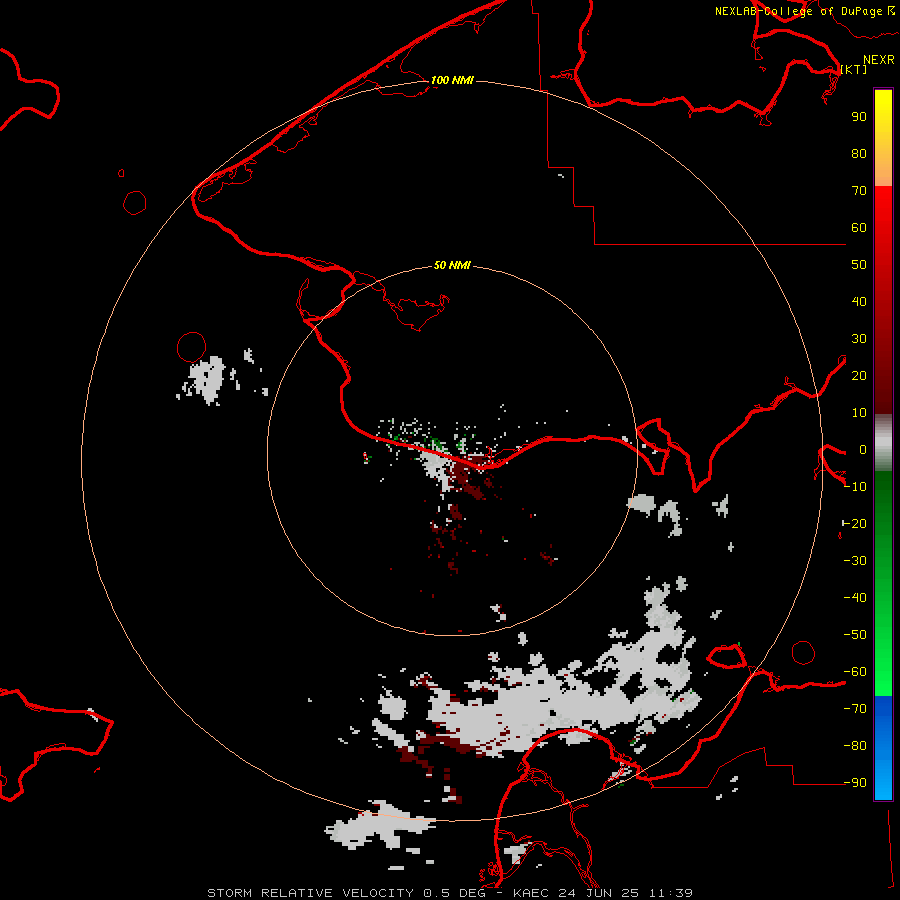This screenshot has height=900, width=900.
Task: Click the color scale's "90" tick label
Action: pyautogui.click(x=859, y=117)
